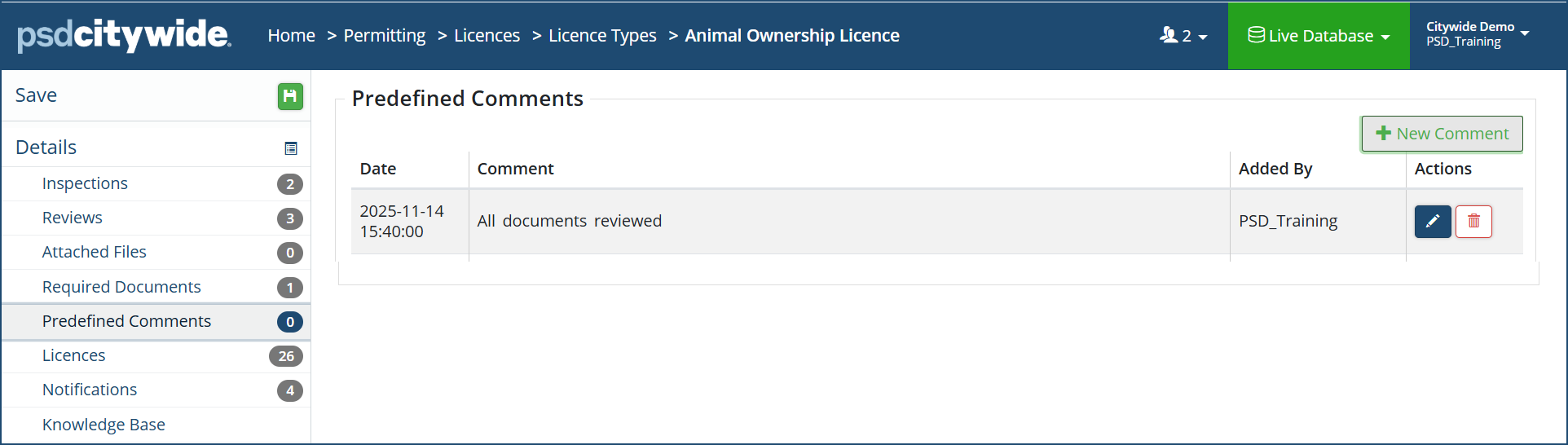Click the Inspections count badge
This screenshot has height=445, width=1568.
[289, 184]
